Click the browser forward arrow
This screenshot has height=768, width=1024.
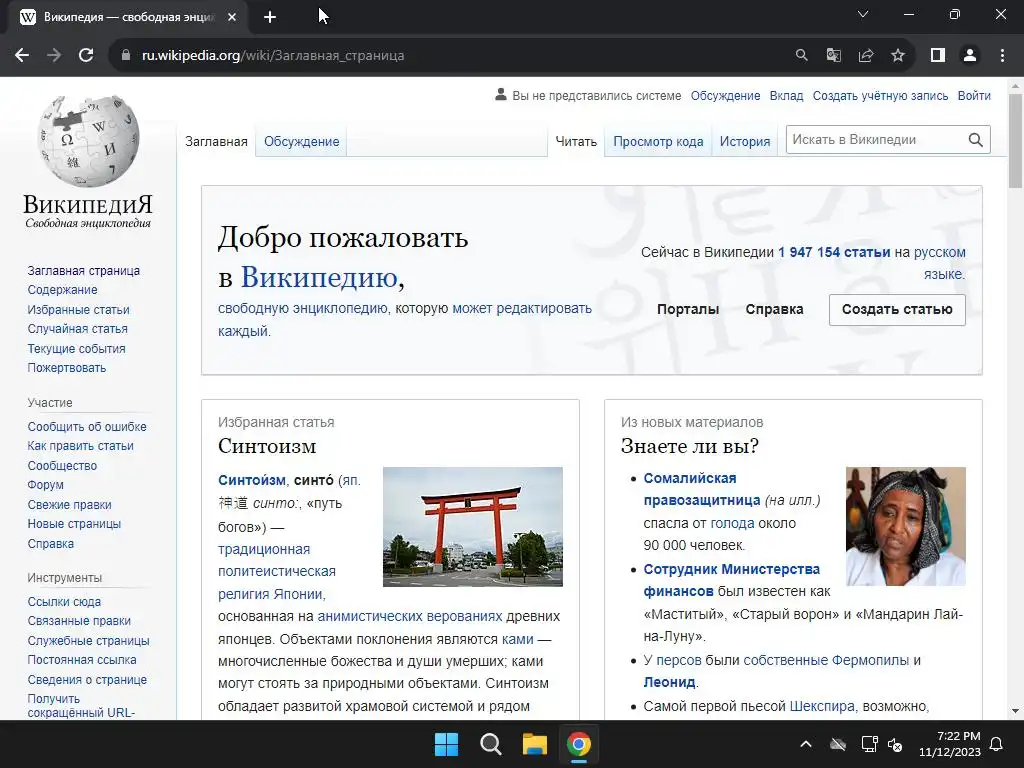(x=54, y=56)
